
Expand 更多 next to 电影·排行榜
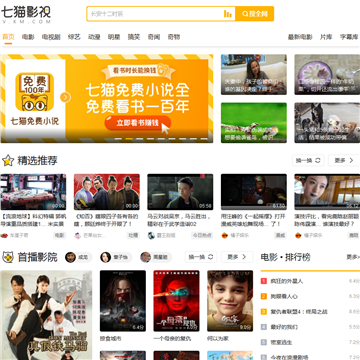click(353, 257)
